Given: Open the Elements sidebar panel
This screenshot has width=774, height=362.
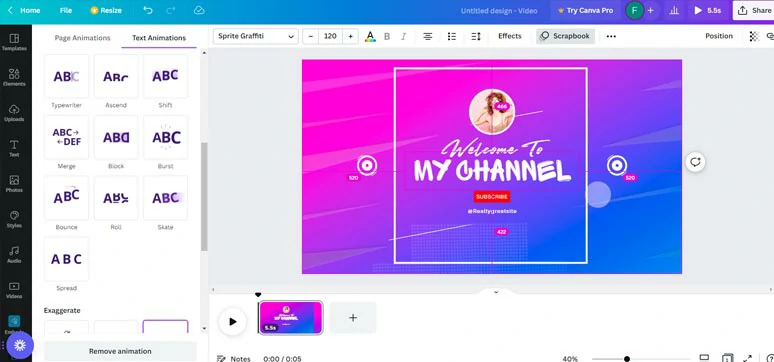Looking at the screenshot, I should point(14,78).
